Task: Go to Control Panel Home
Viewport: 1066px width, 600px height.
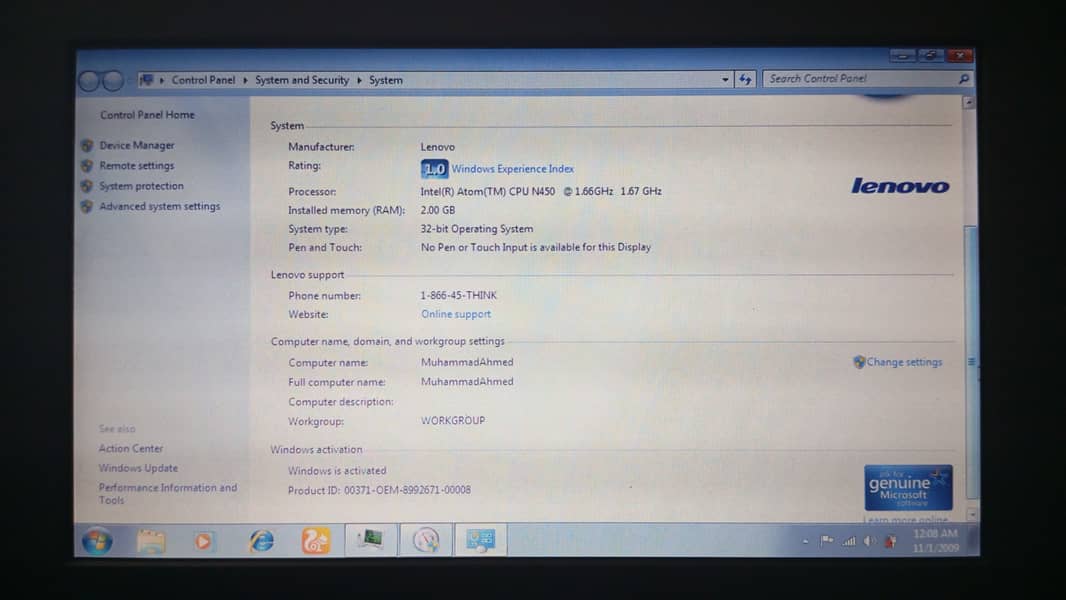Action: coord(147,115)
